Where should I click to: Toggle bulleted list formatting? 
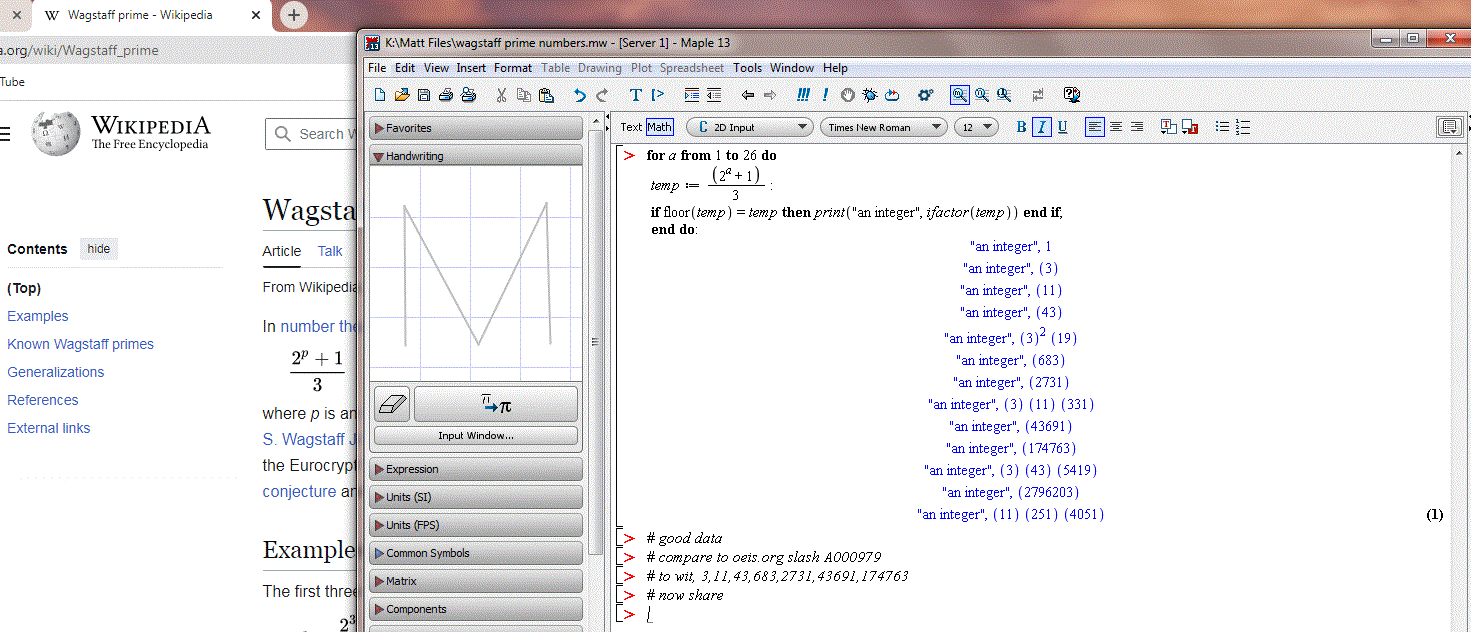pos(1222,127)
